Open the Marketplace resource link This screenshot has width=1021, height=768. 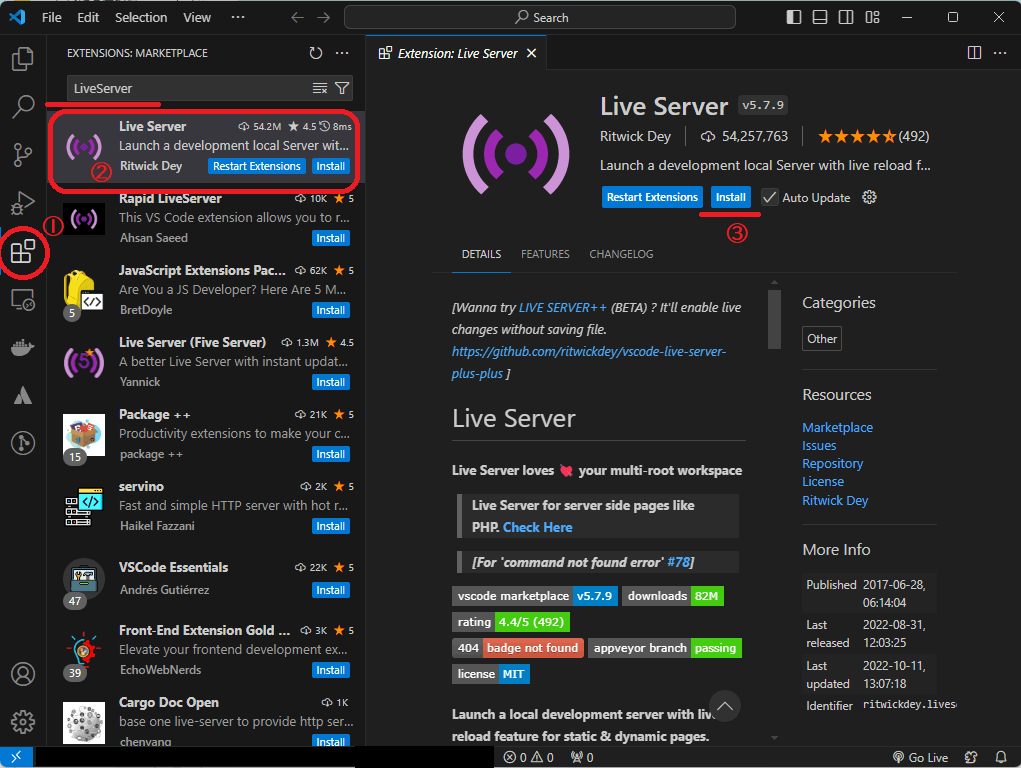coord(837,427)
